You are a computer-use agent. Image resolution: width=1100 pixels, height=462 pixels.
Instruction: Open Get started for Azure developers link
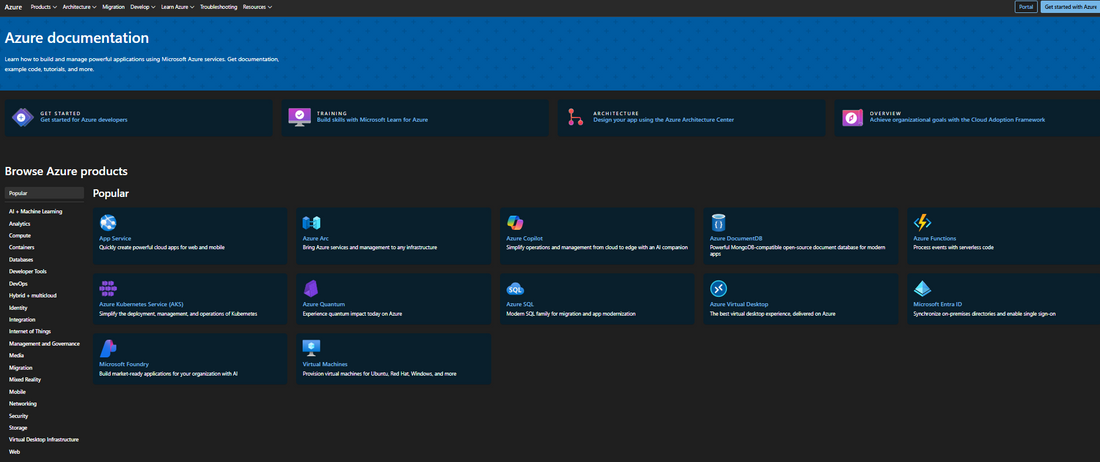(84, 120)
